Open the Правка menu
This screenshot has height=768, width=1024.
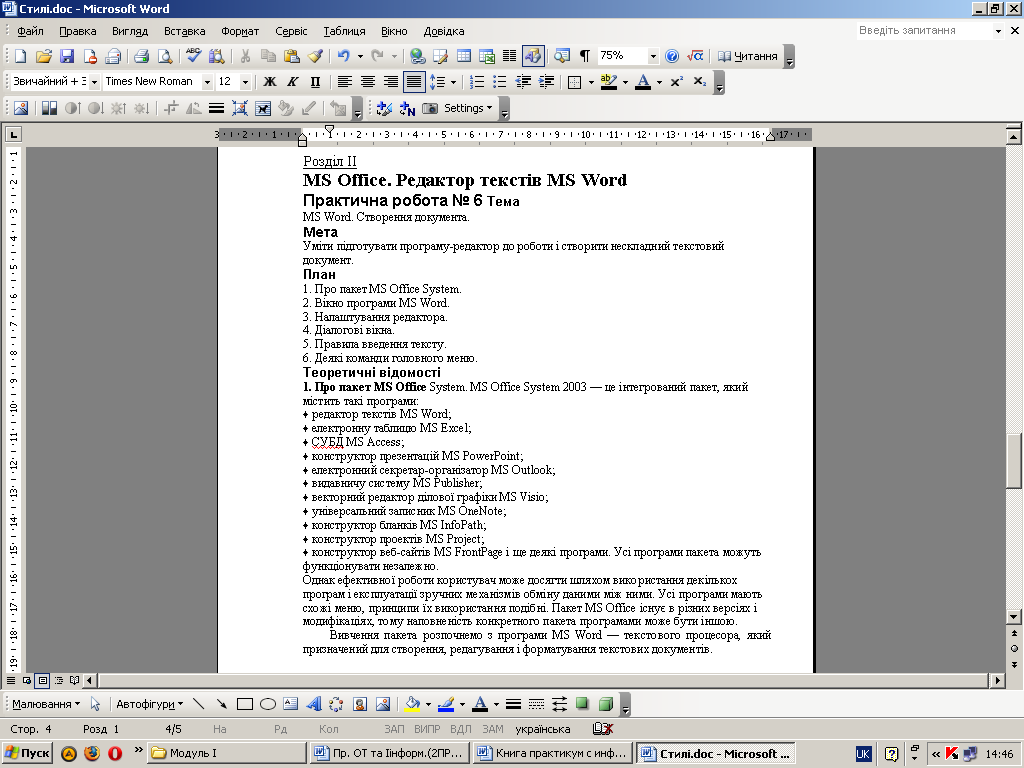click(x=78, y=31)
